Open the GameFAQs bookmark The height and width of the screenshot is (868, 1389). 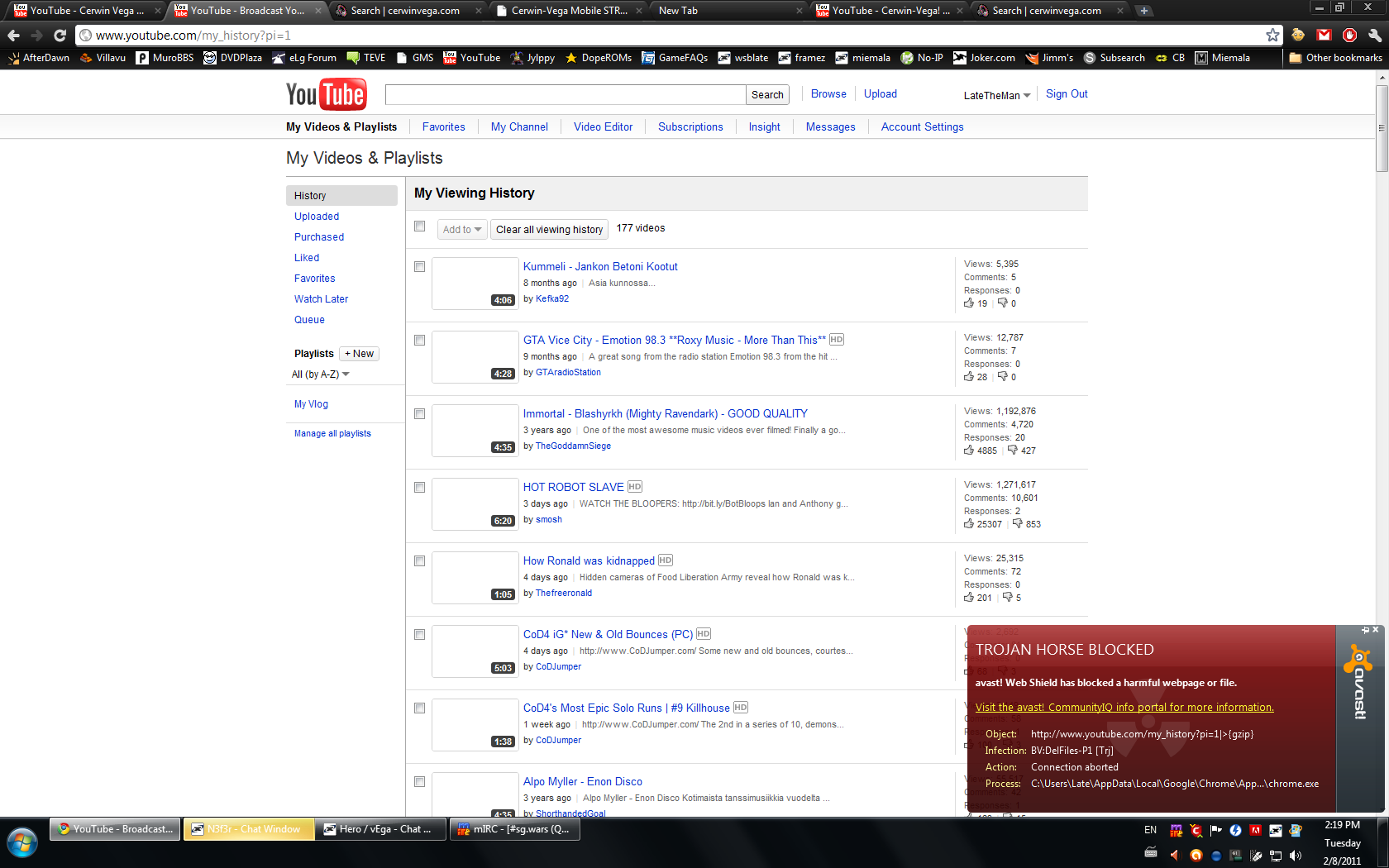coord(675,58)
